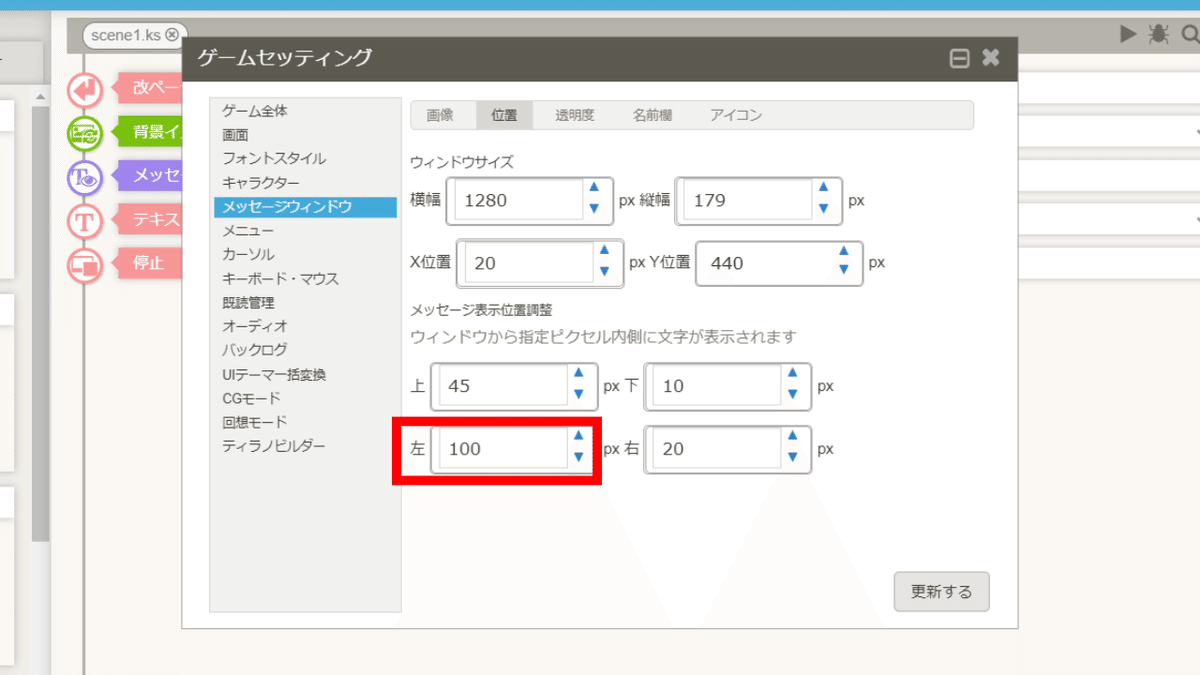Image resolution: width=1200 pixels, height=675 pixels.
Task: Select キーボード・マウス in settings list
Action: tap(281, 279)
